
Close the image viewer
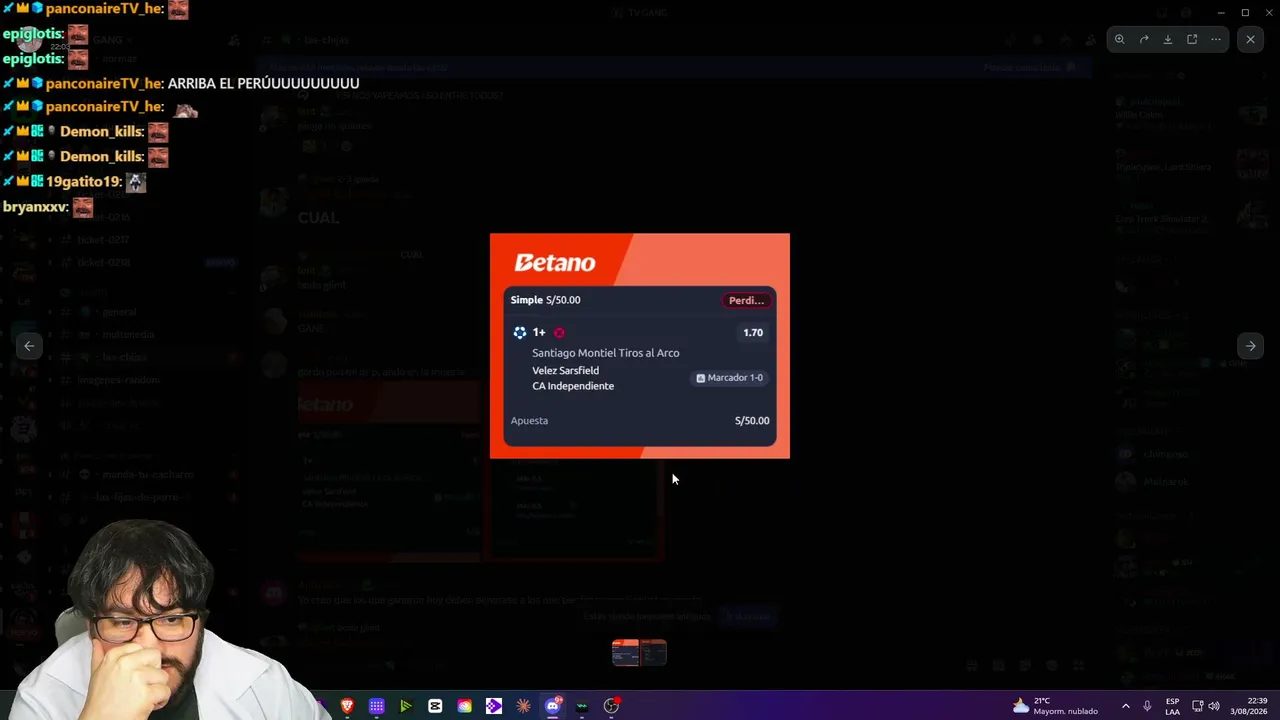click(x=1250, y=39)
